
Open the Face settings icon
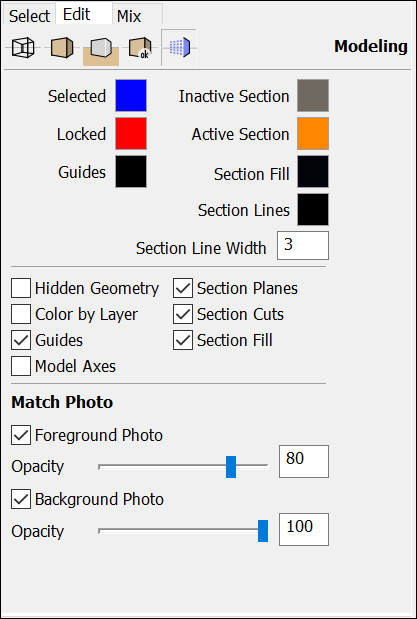pos(62,48)
